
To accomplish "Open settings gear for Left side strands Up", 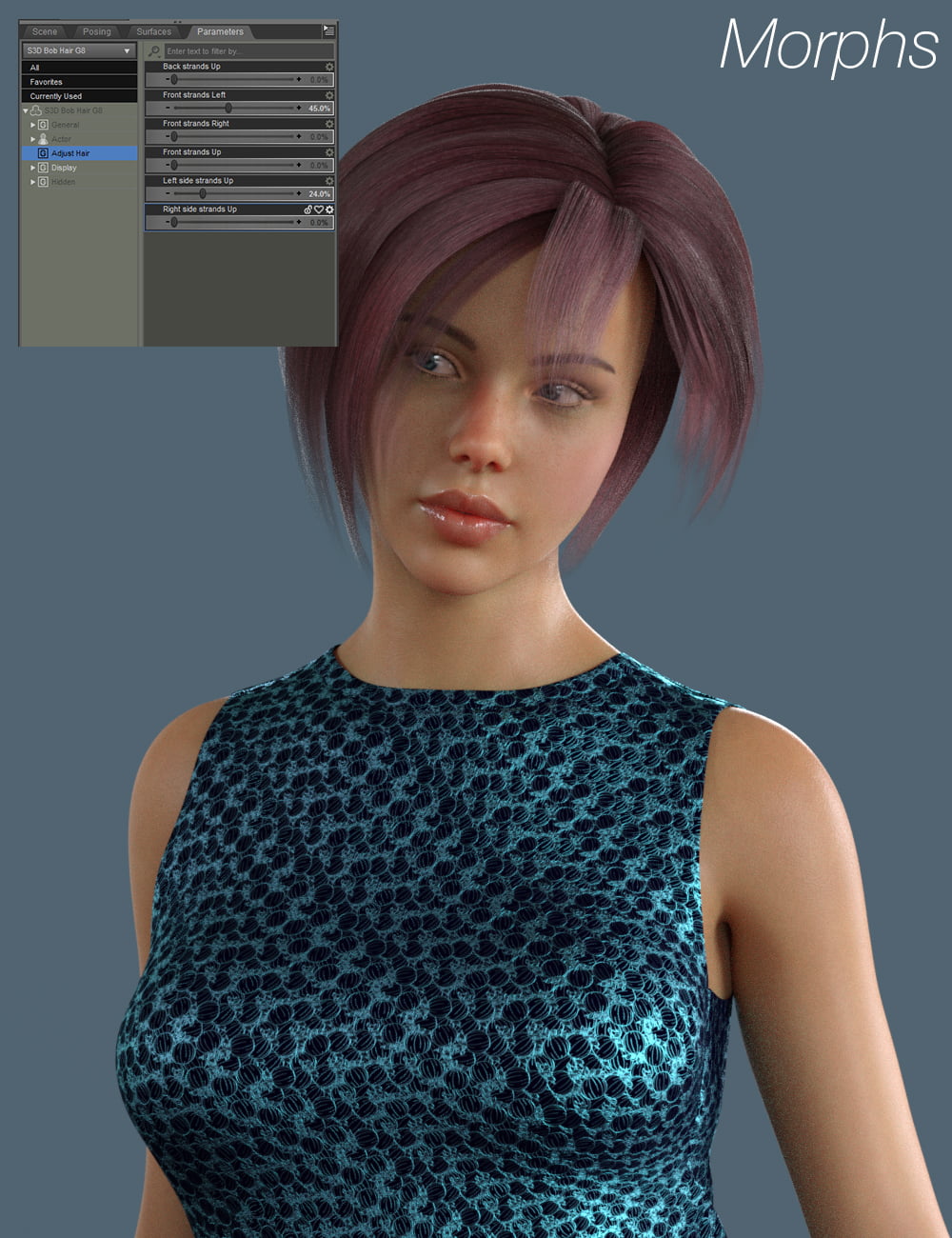I will (x=328, y=180).
